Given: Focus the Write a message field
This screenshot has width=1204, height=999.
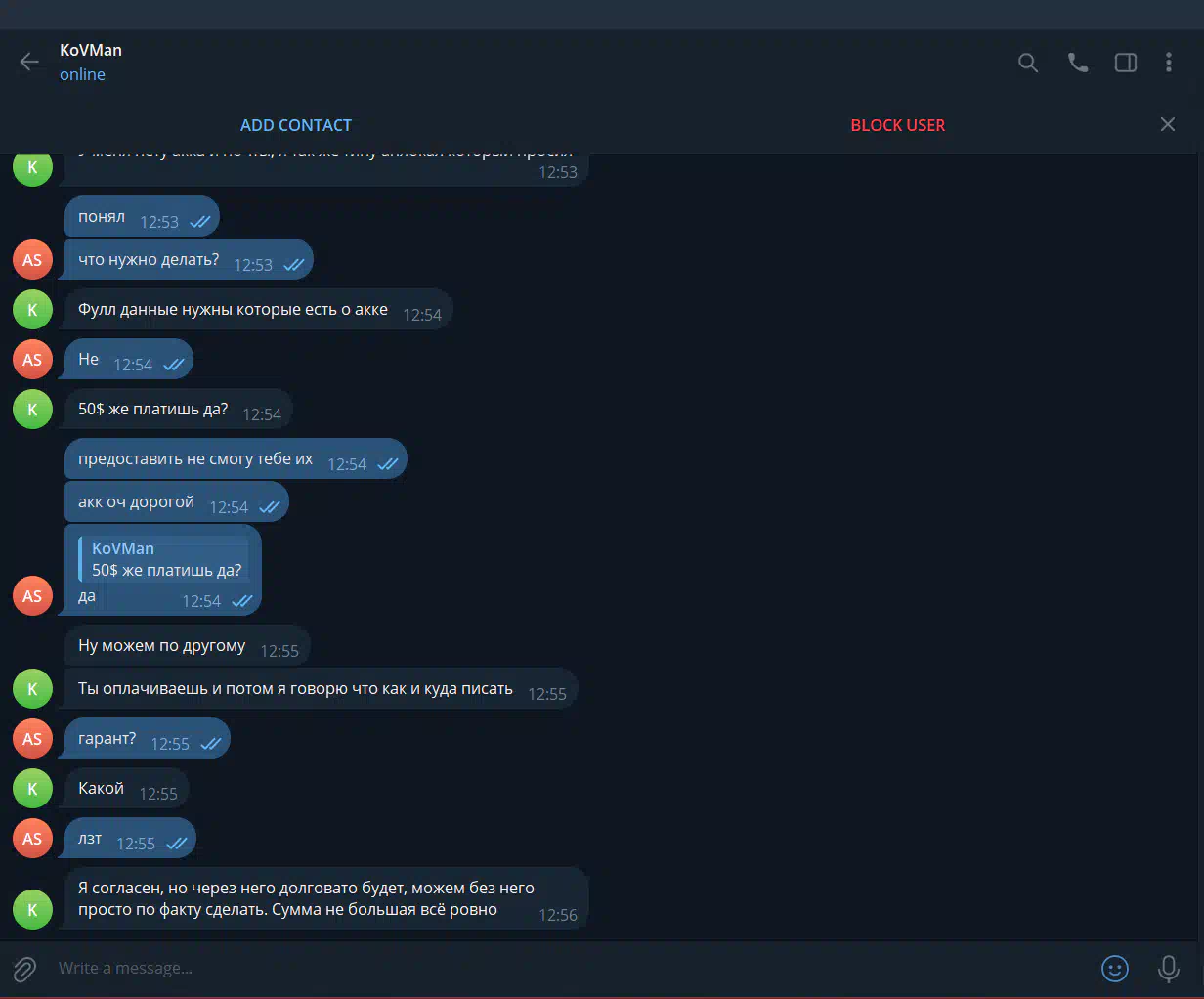Looking at the screenshot, I should click(567, 969).
